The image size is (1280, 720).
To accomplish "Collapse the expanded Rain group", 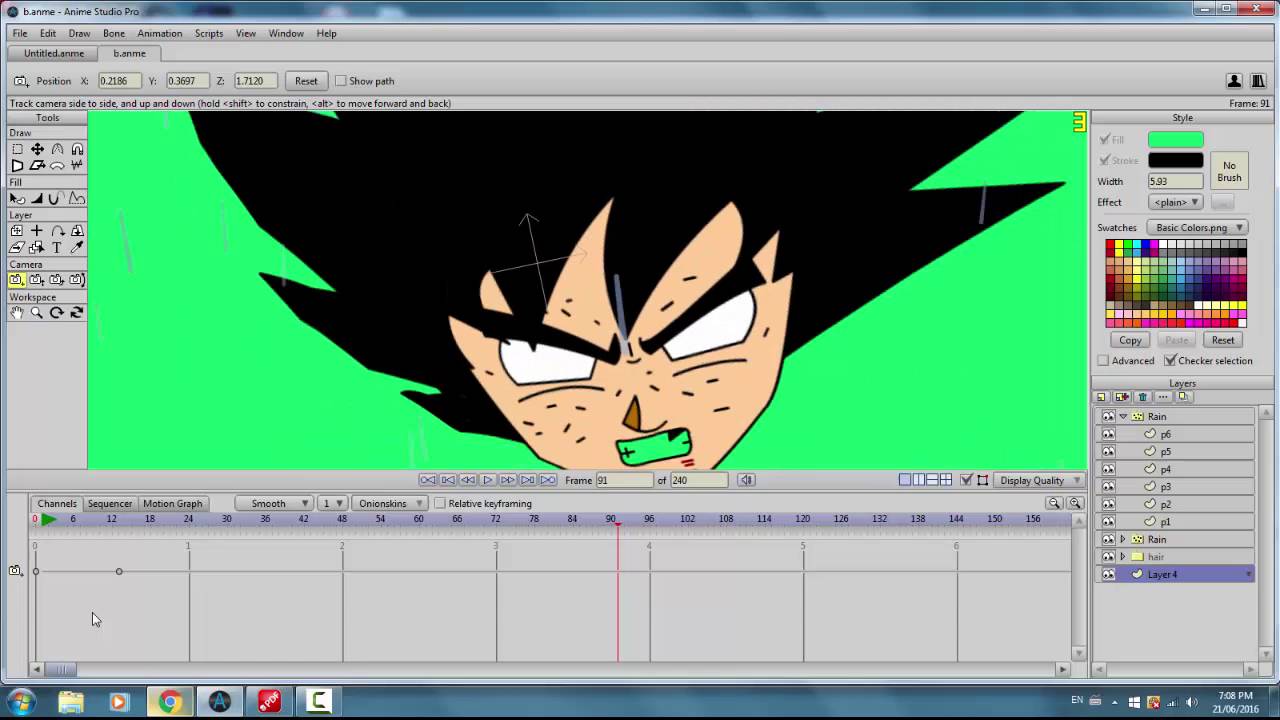I will pos(1123,416).
